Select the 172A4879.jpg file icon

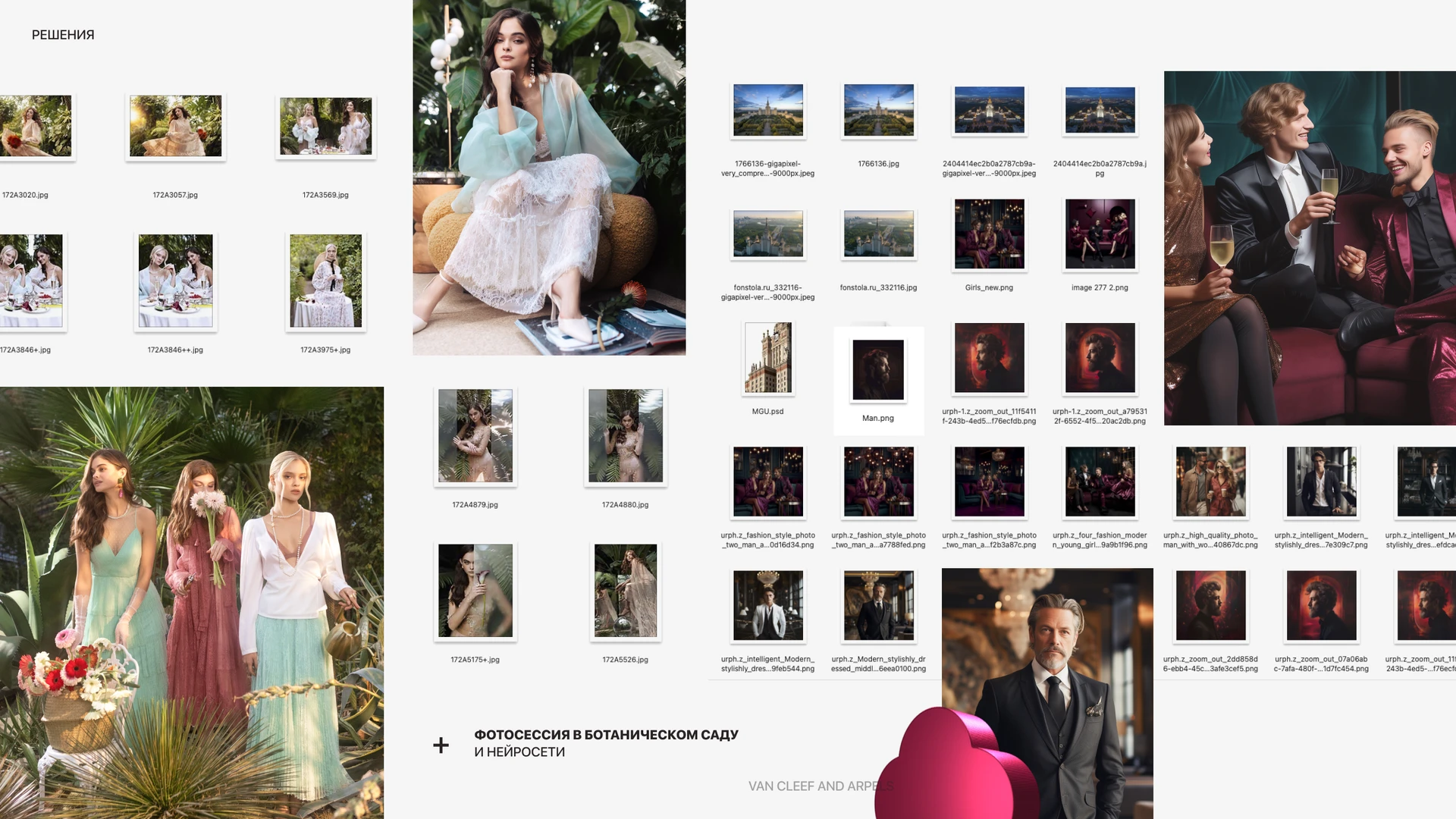pyautogui.click(x=475, y=435)
